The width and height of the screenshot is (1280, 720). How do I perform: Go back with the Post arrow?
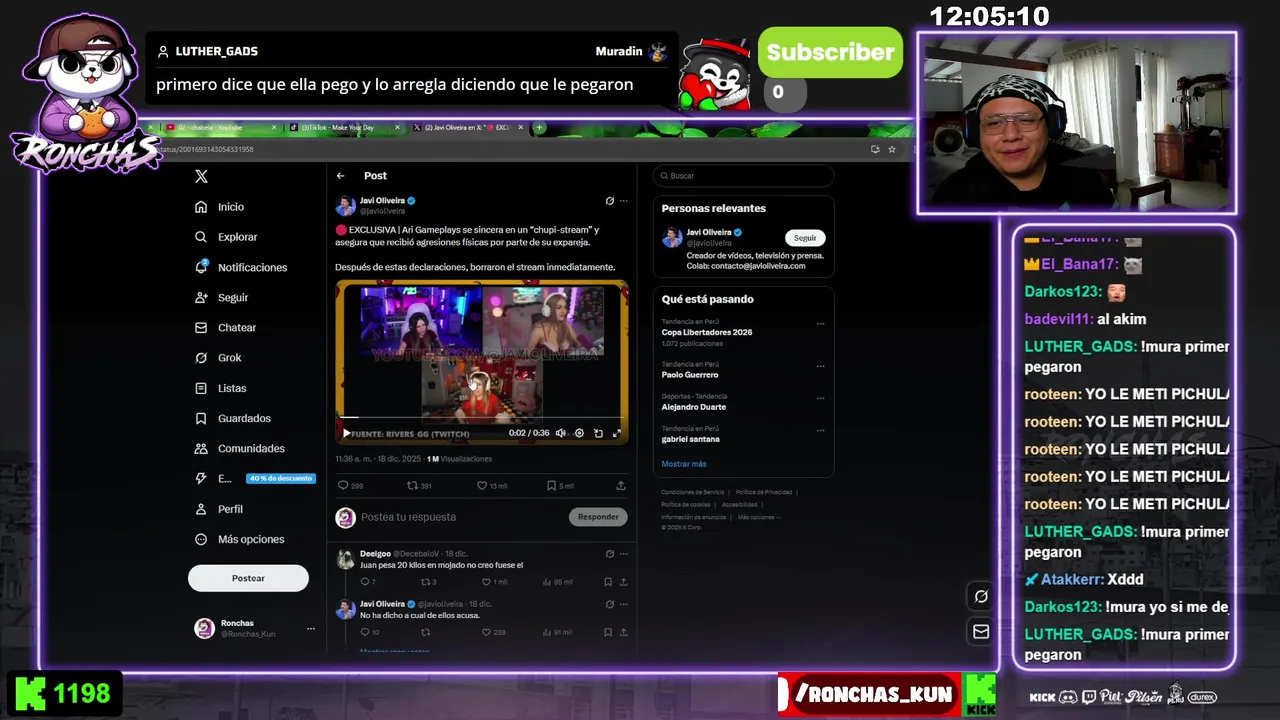point(340,176)
